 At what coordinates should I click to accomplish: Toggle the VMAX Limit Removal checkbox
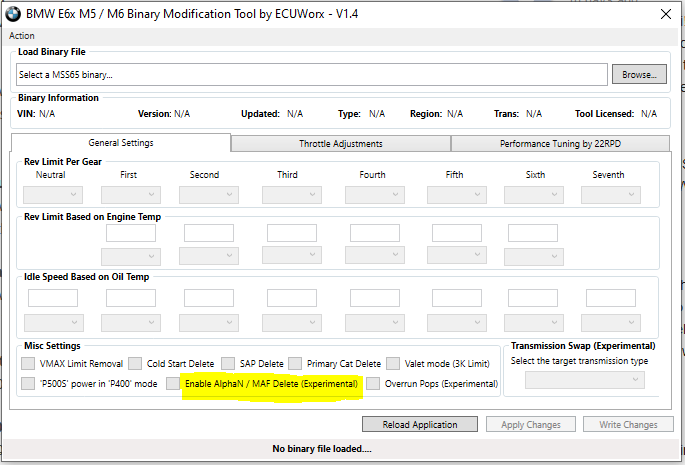(x=28, y=363)
